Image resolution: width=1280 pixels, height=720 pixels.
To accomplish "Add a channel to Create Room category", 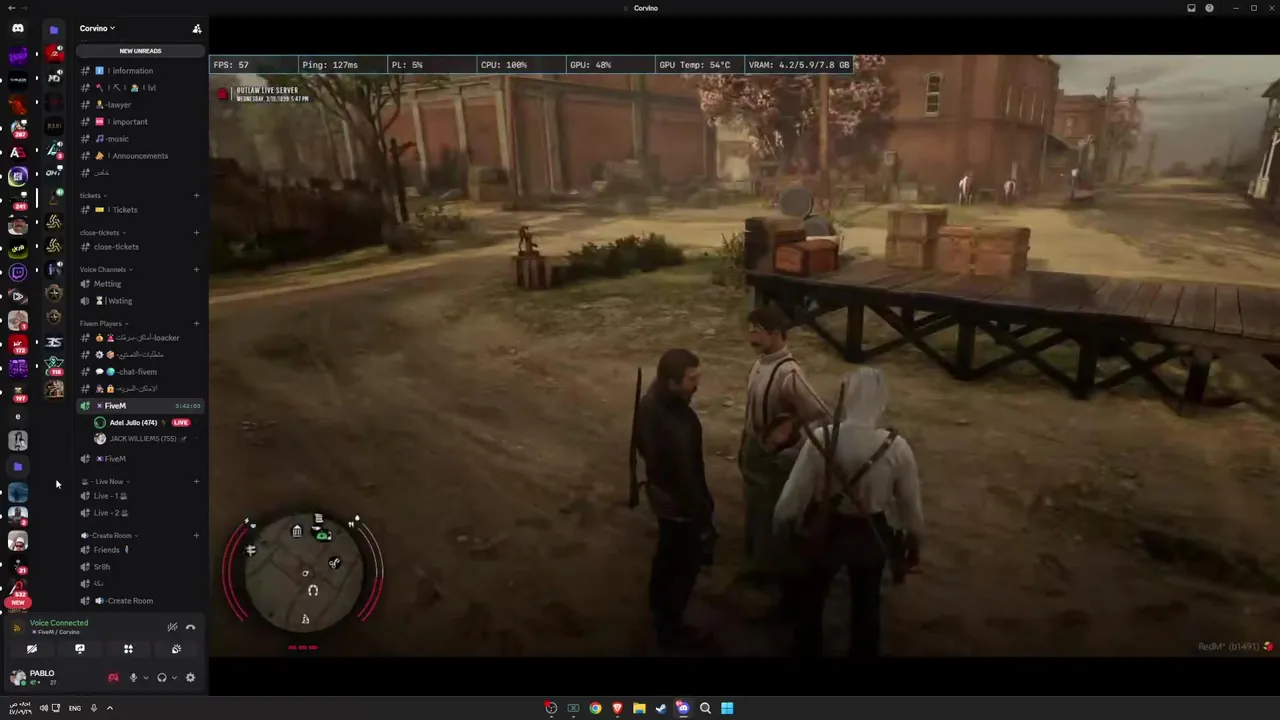I will click(x=196, y=536).
